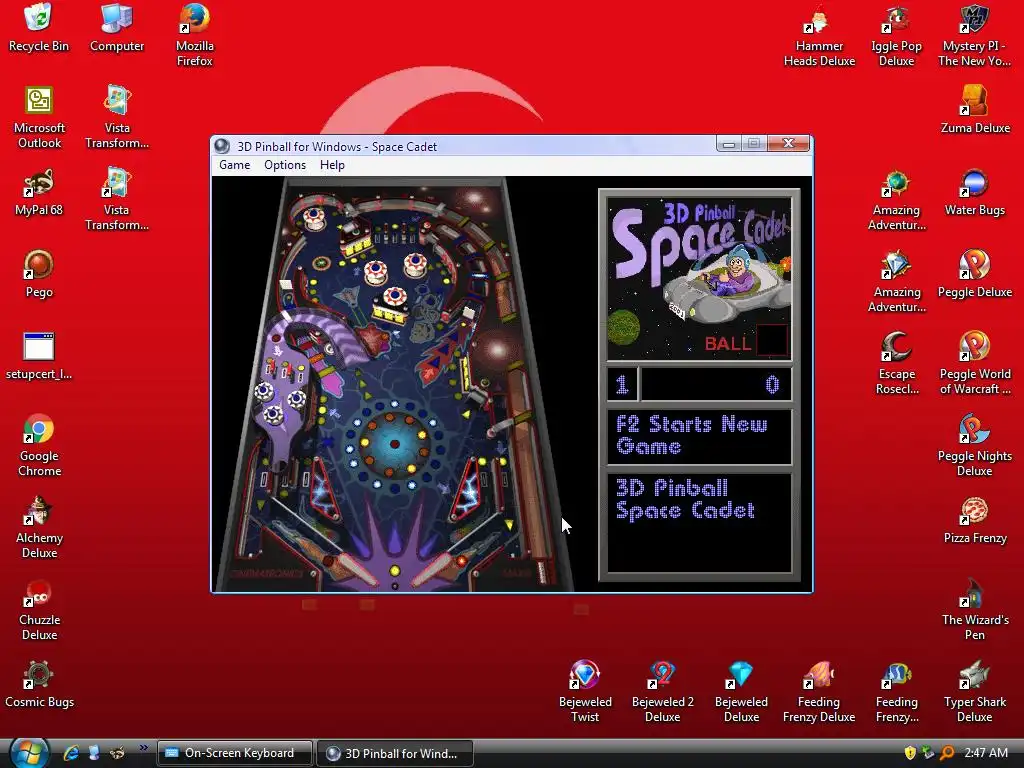Screen dimensions: 1024x768
Task: Select the Bejeweled Deluxe desktop icon
Action: click(x=741, y=692)
